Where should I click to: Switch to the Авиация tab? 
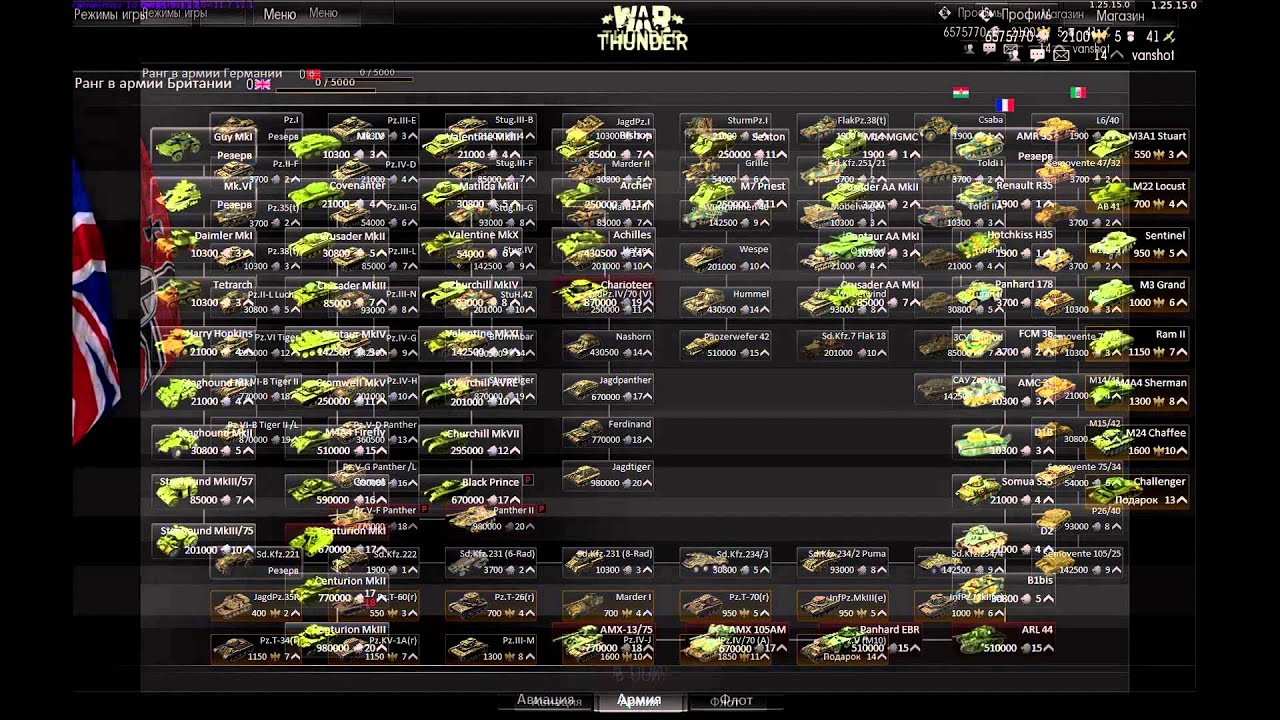pyautogui.click(x=546, y=700)
